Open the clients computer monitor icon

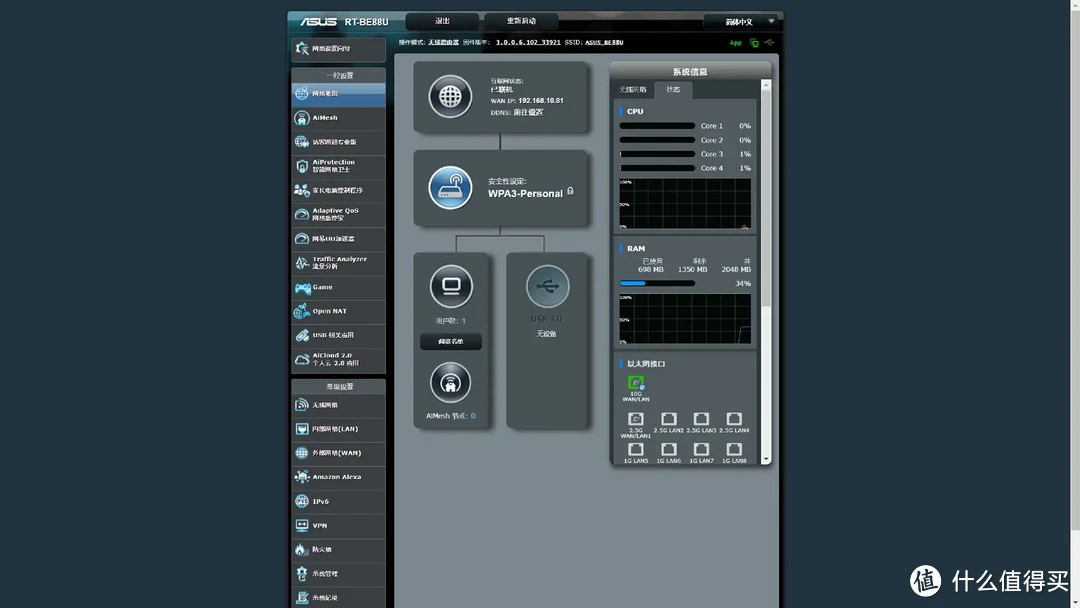[x=451, y=286]
